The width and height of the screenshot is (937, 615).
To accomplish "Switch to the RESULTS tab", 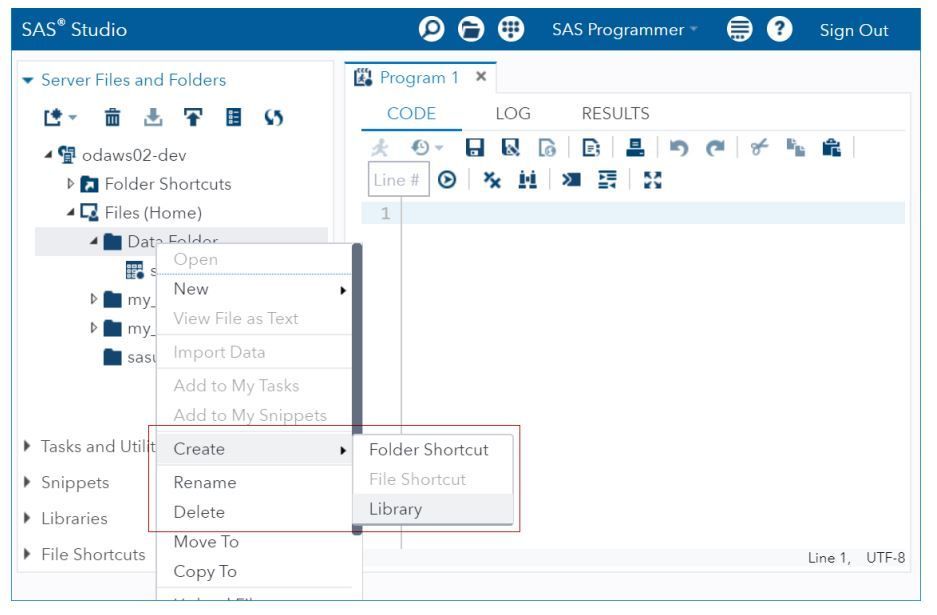I will coord(616,114).
